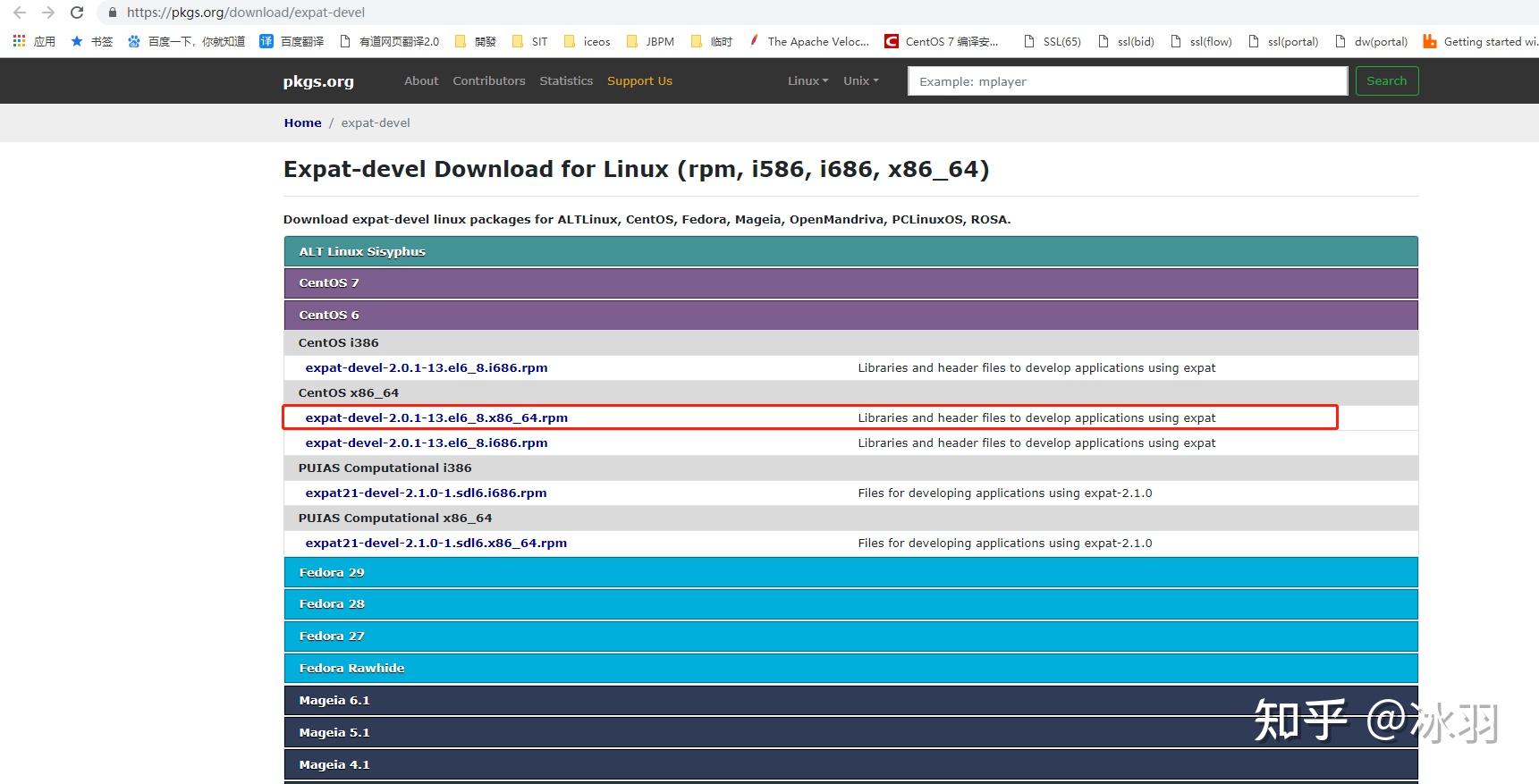Screen dimensions: 1539x784
Task: Open the Getting started bookmark
Action: tap(1480, 41)
